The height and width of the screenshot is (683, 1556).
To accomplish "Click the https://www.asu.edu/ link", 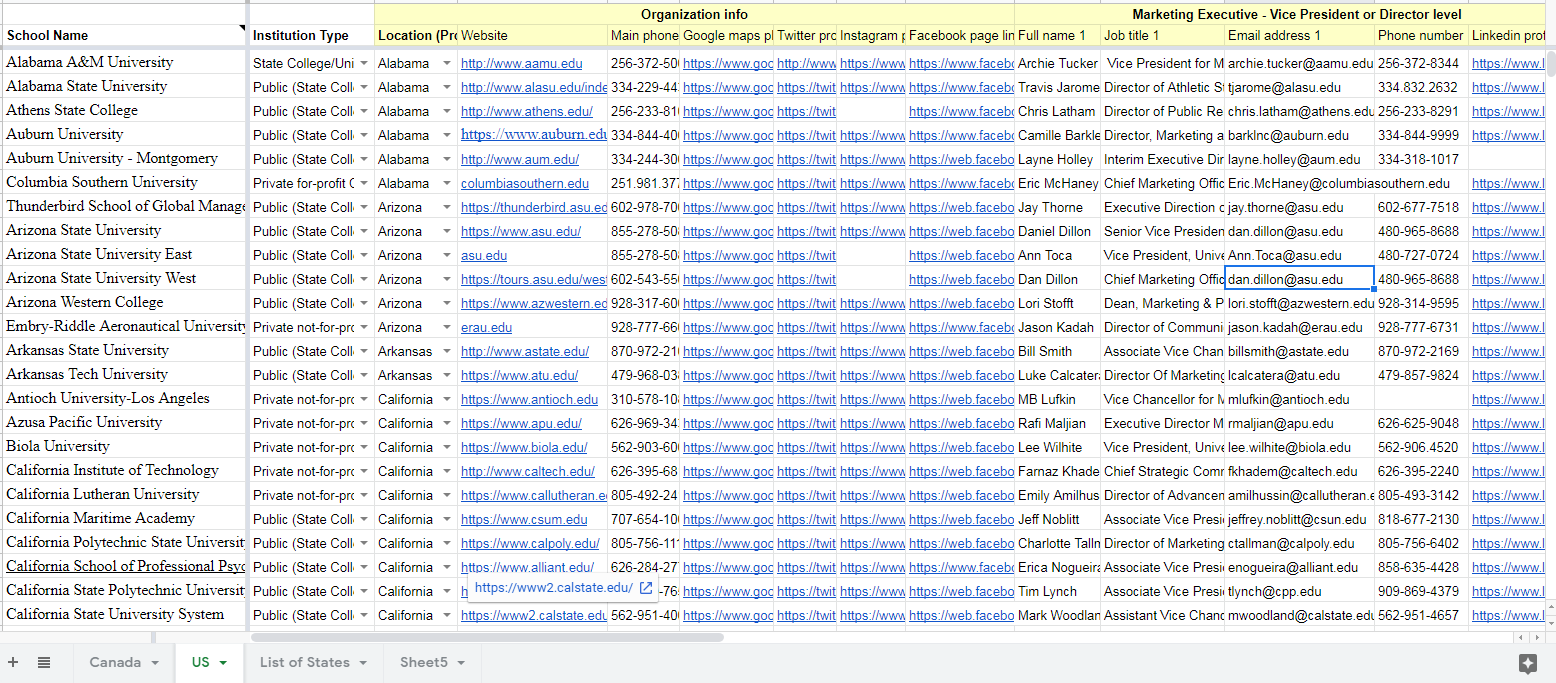I will click(520, 231).
